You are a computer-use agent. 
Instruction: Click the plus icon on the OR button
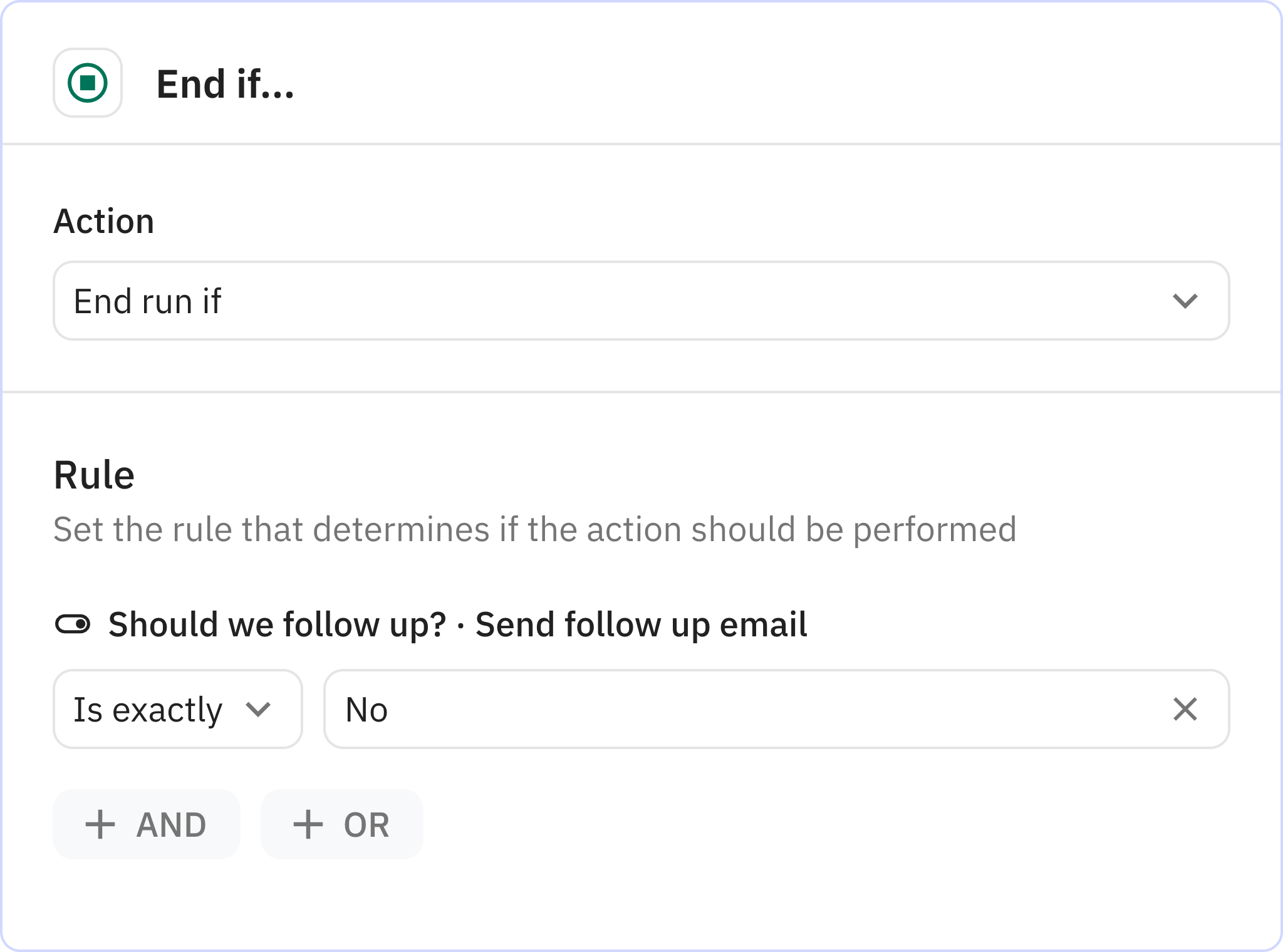[308, 824]
